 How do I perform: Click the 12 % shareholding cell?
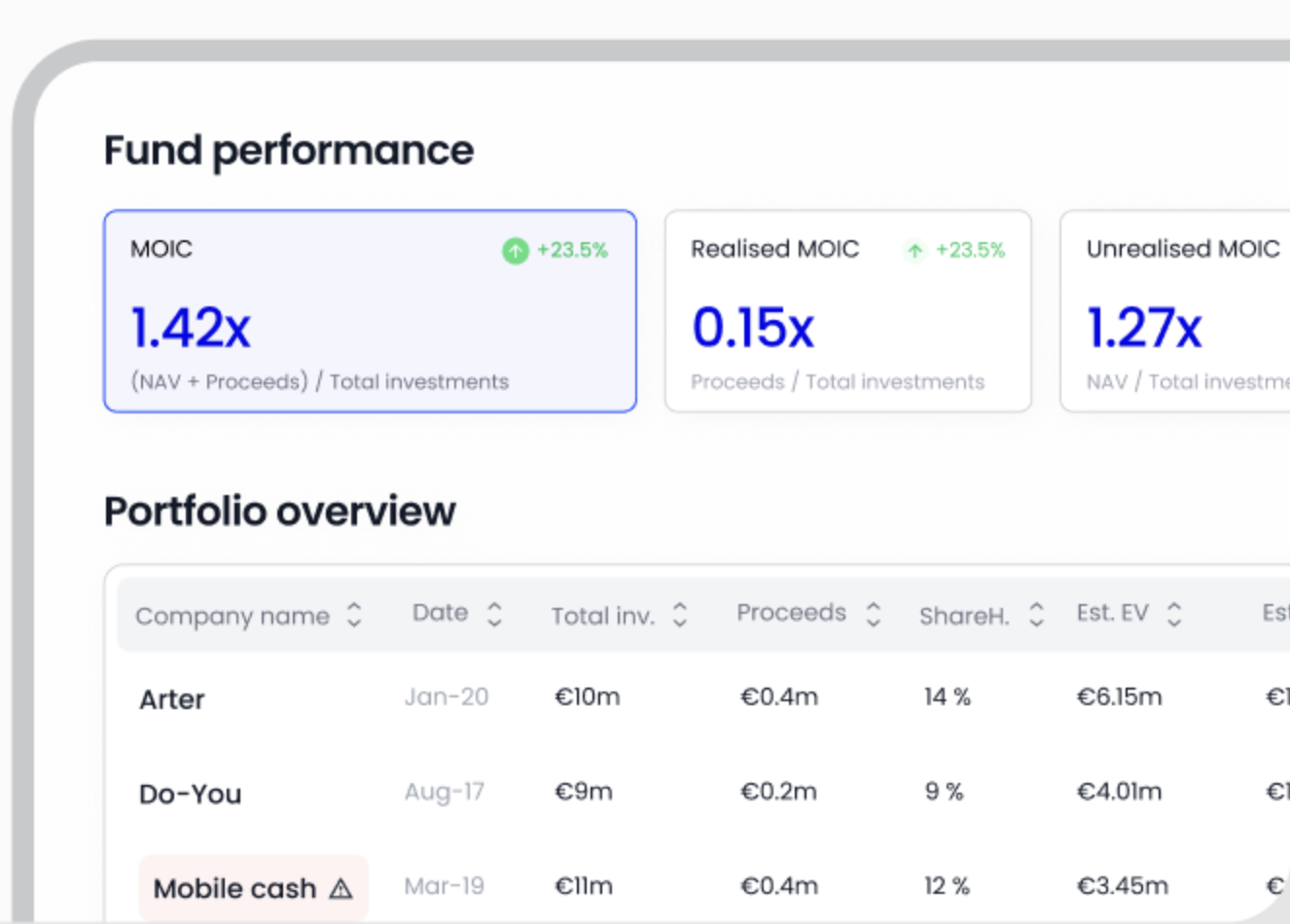coord(947,886)
